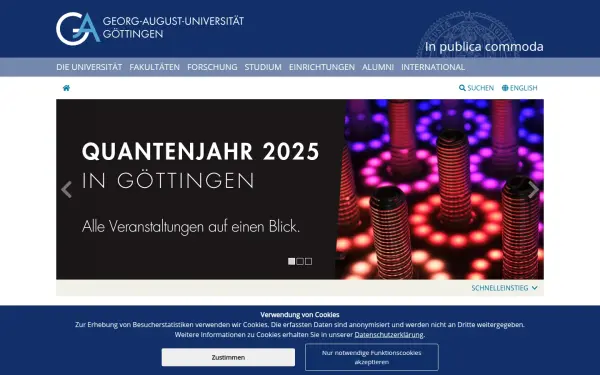Click the globe icon beside English

(505, 88)
